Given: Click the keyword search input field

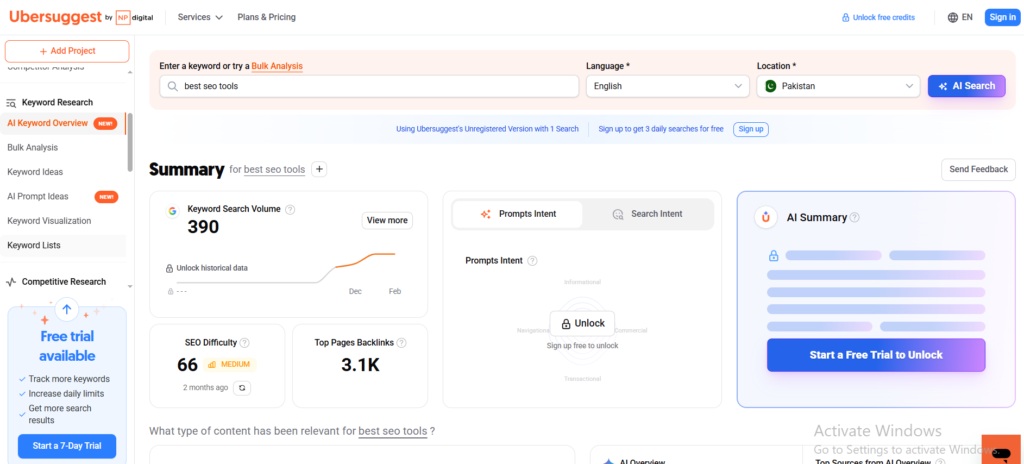Looking at the screenshot, I should 370,86.
